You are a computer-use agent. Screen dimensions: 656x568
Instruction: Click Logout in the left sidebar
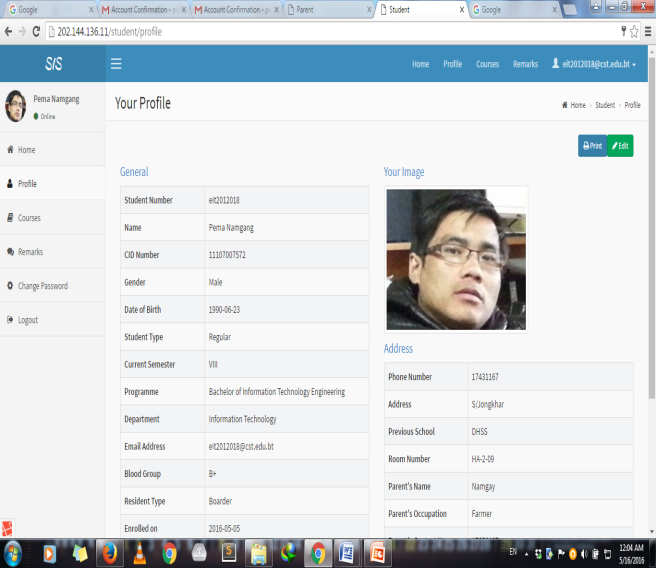point(28,320)
